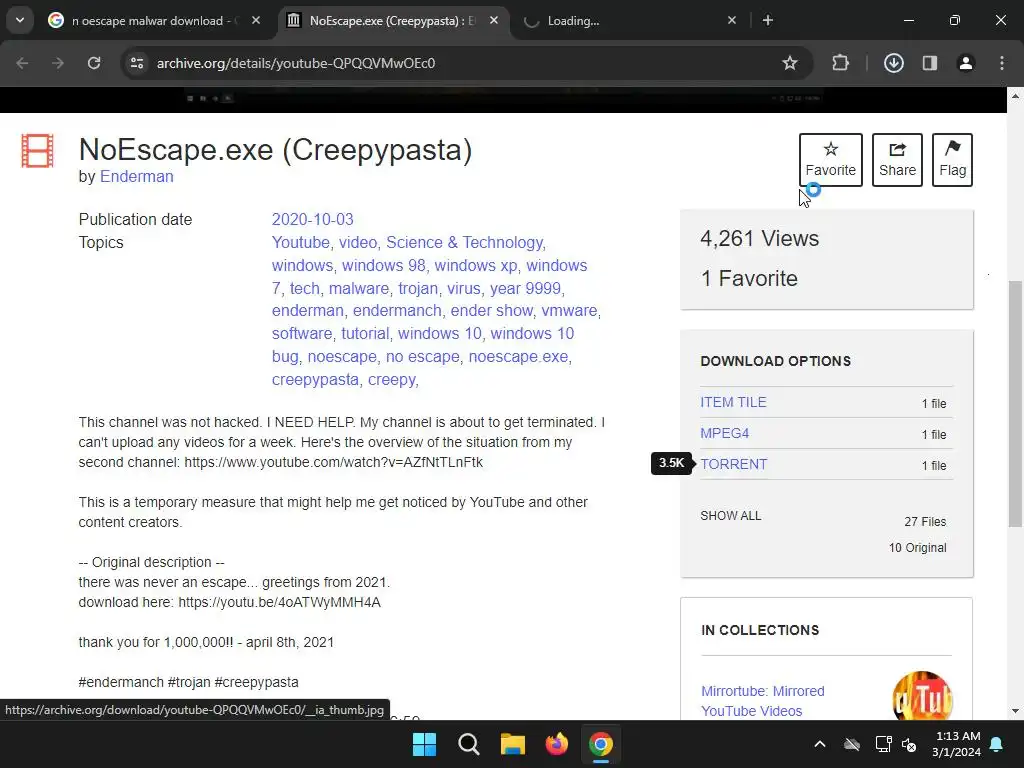Open the Extensions puzzle icon
1024x768 pixels.
840,63
